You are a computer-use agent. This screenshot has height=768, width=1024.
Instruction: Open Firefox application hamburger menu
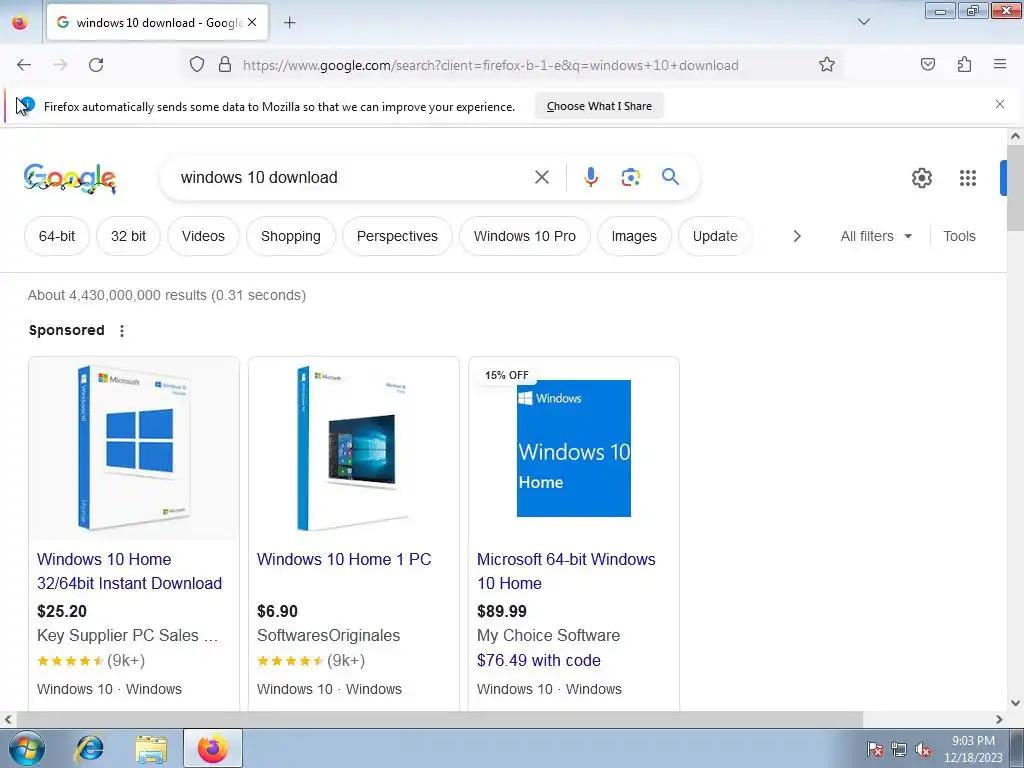click(1000, 64)
